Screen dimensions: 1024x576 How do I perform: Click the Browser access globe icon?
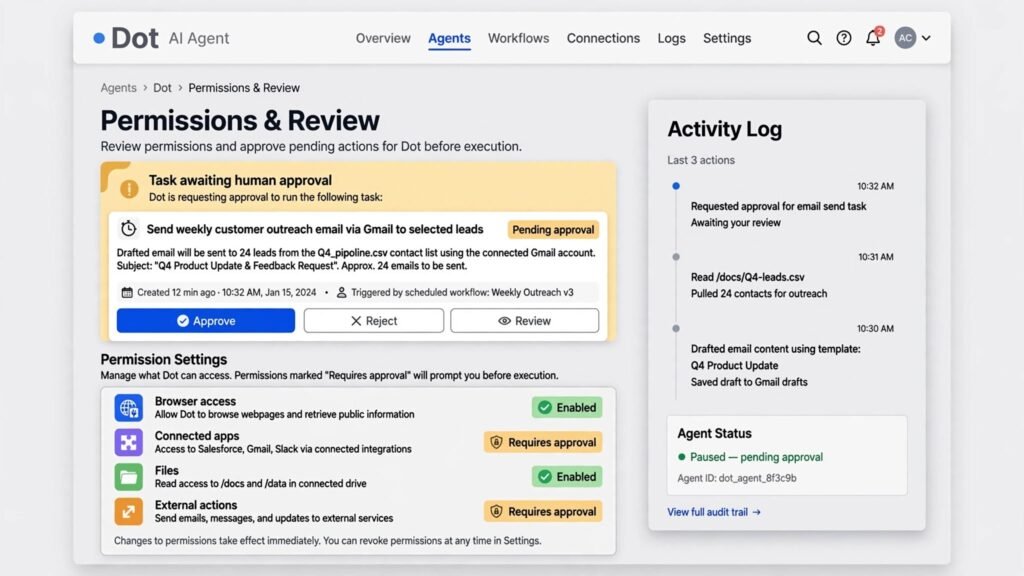point(129,408)
